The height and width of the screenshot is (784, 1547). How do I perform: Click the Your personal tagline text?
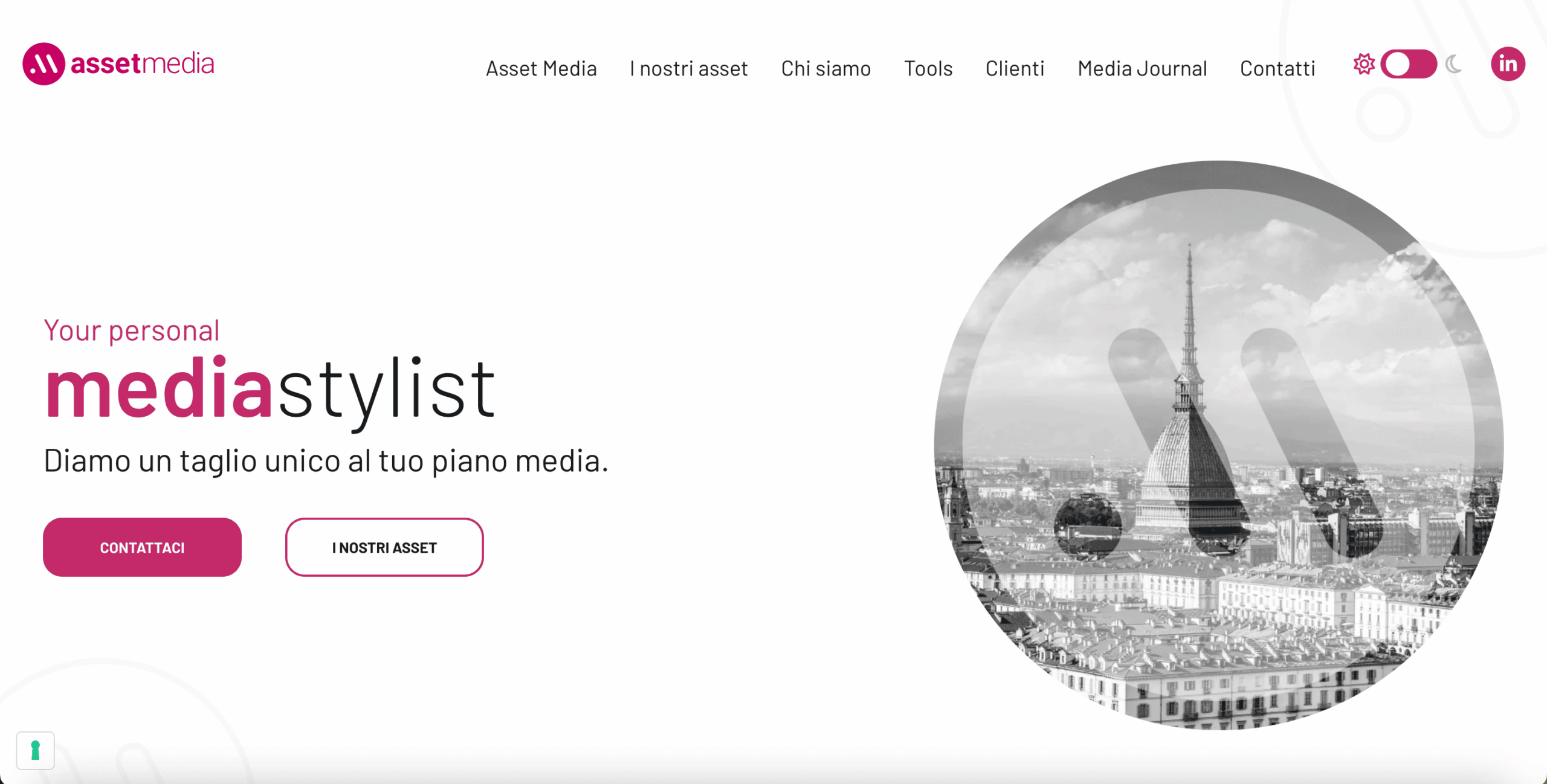tap(132, 331)
